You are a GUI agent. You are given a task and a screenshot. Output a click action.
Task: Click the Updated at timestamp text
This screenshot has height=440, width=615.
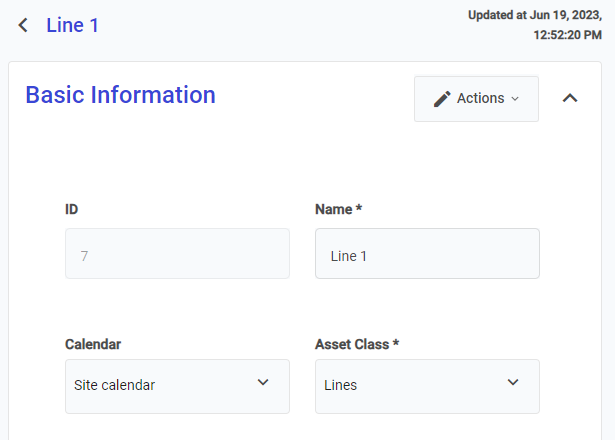click(535, 25)
